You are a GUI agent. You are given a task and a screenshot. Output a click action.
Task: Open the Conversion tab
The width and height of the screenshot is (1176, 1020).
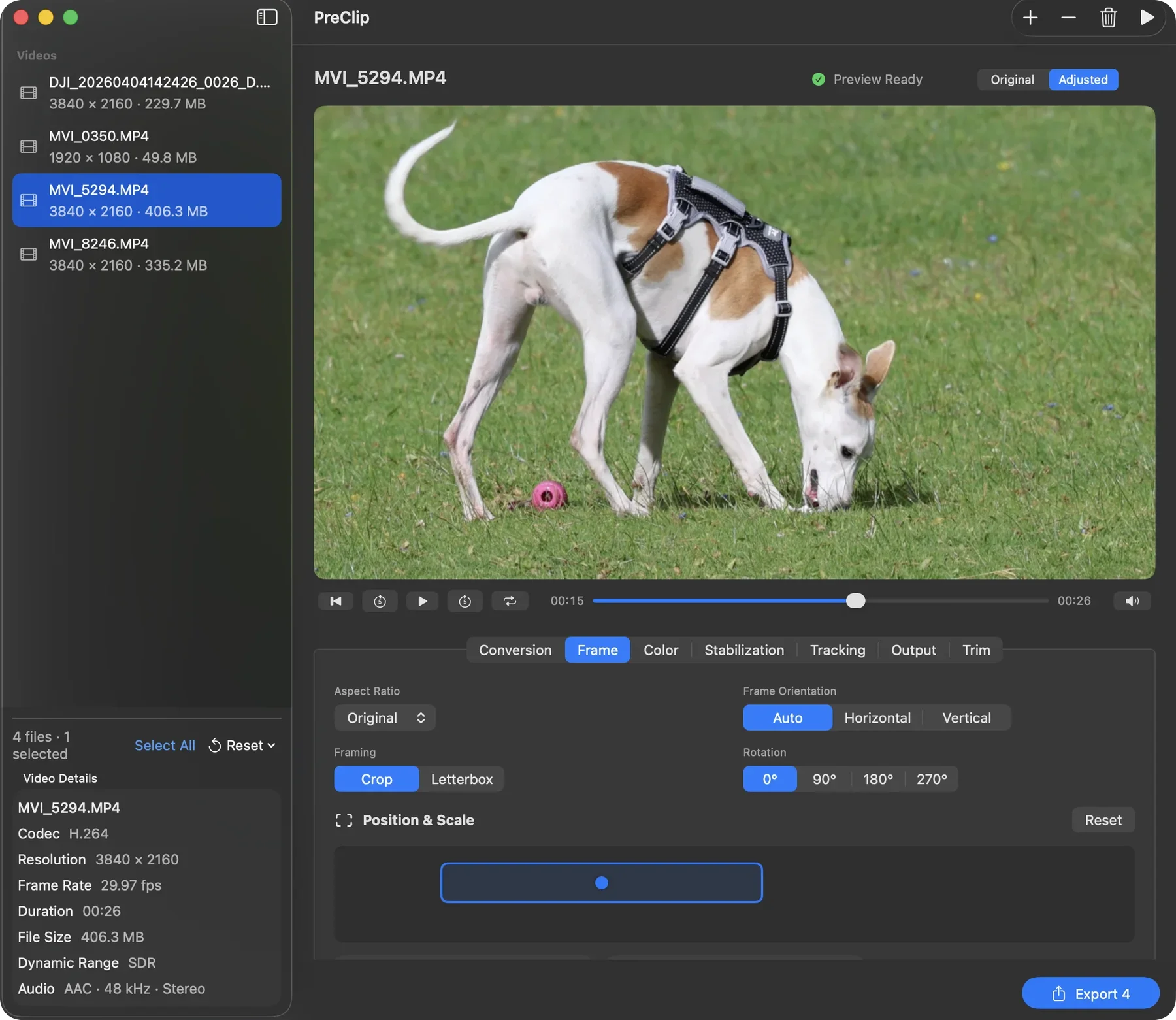pos(515,650)
